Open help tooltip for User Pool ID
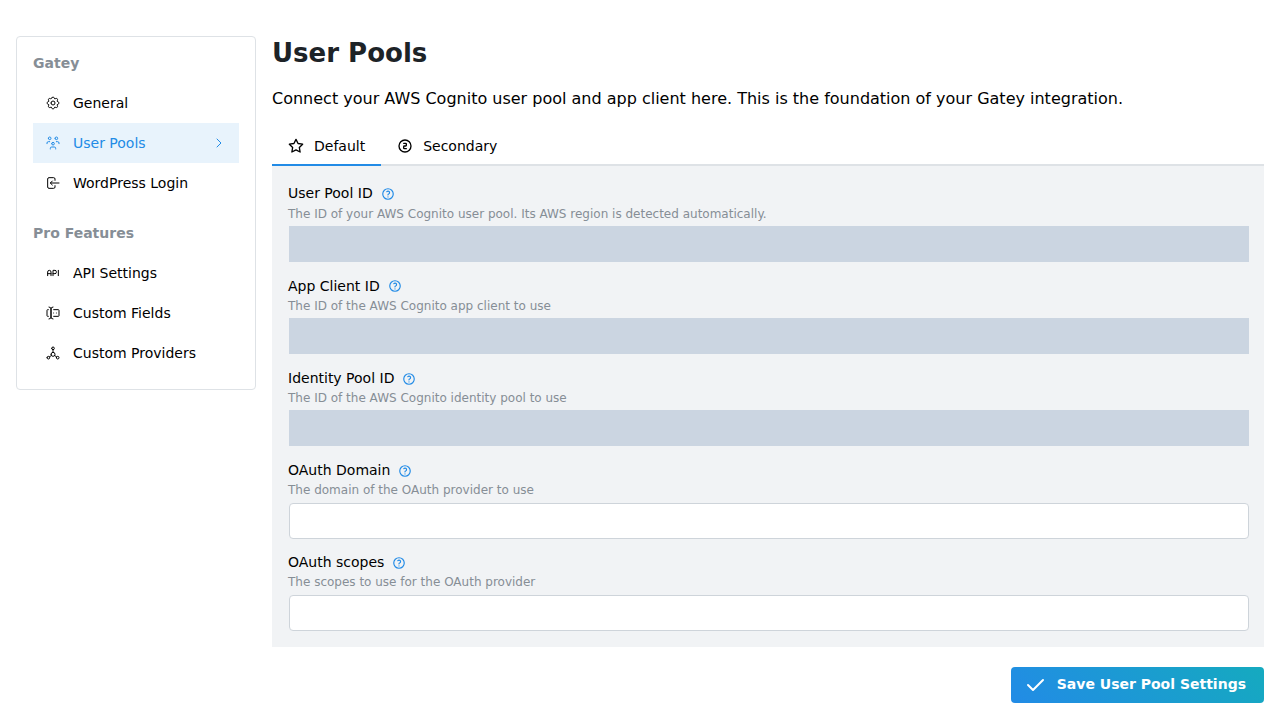Screen dimensions: 1280x718 (388, 194)
